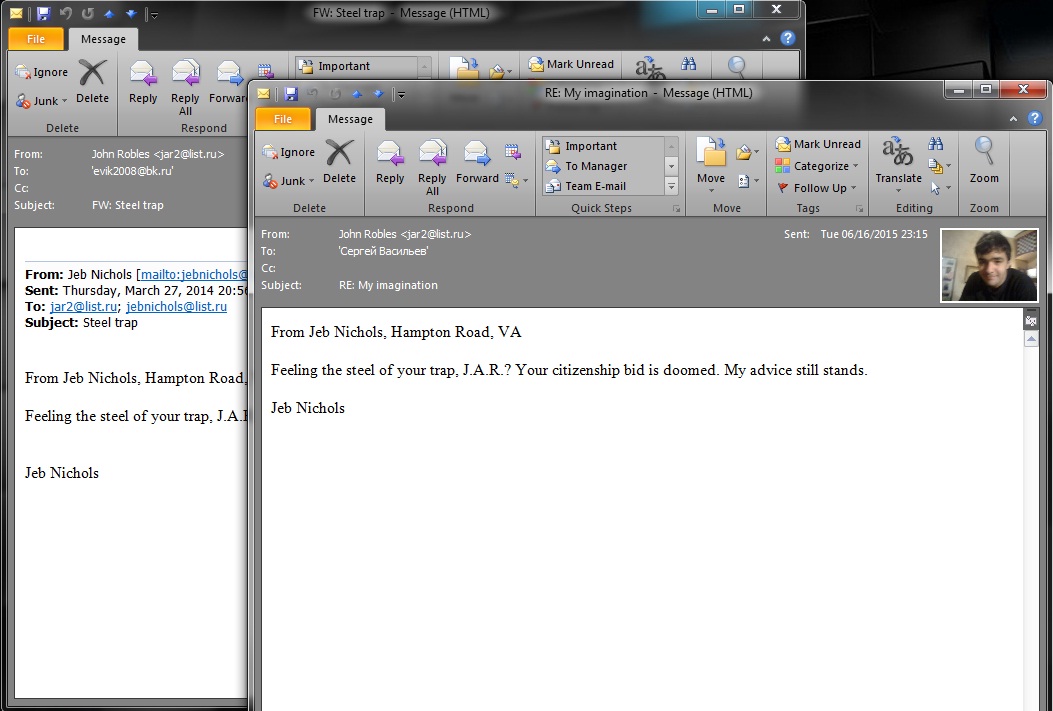Click the Save icon in the front window's title bar
Image resolution: width=1053 pixels, height=711 pixels.
(x=290, y=93)
